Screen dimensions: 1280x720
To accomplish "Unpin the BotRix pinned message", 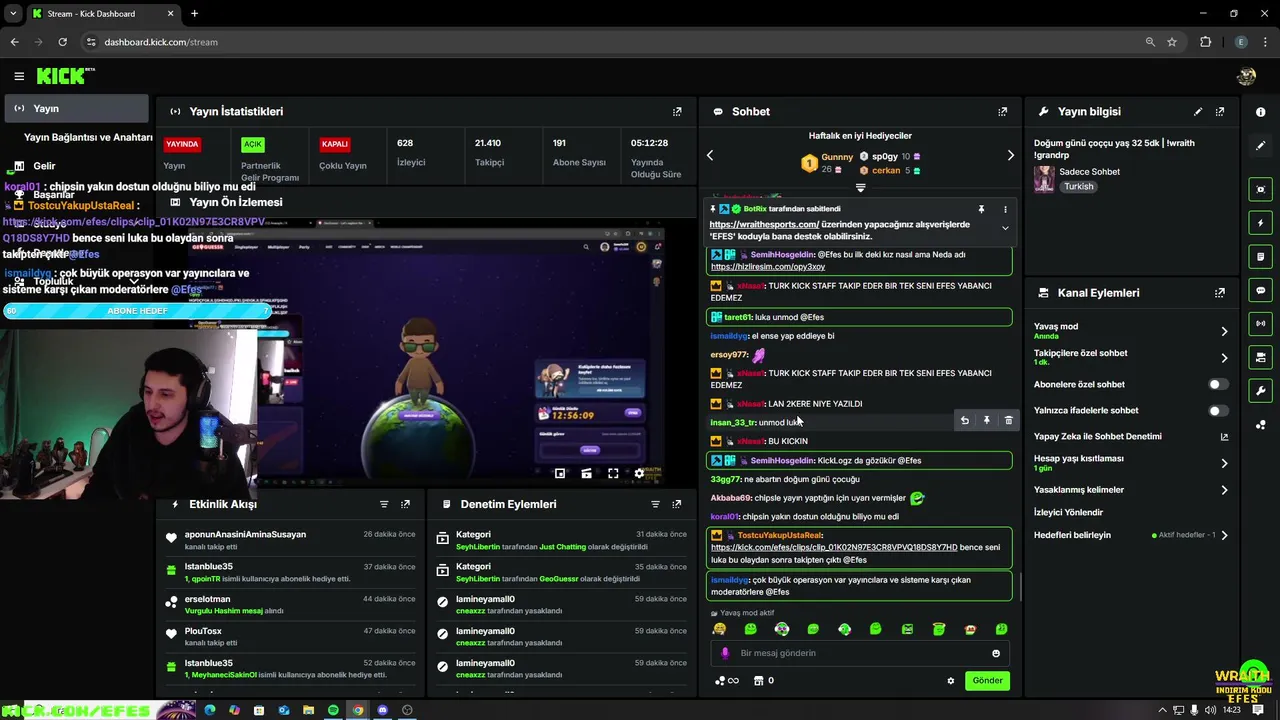I will coord(982,209).
